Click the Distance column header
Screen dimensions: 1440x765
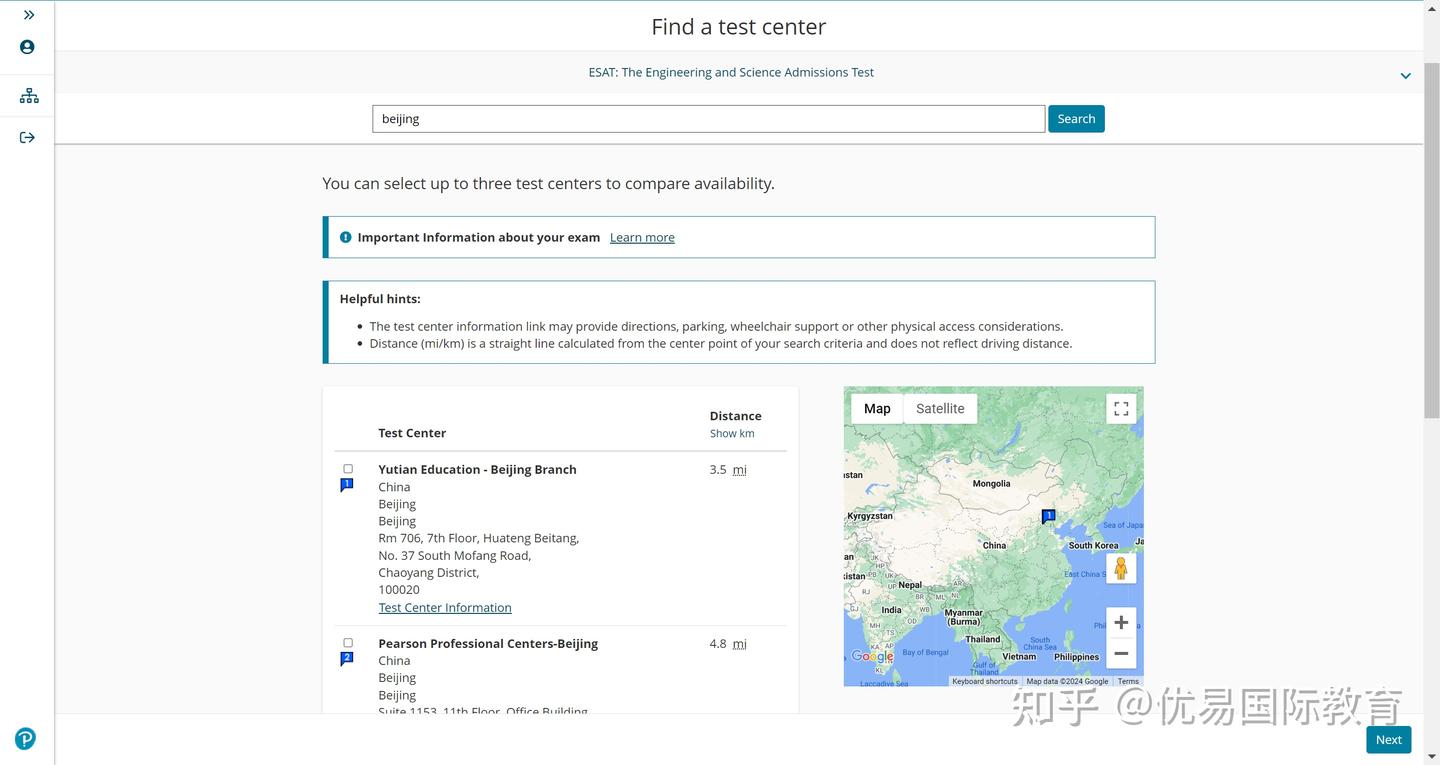pos(735,416)
